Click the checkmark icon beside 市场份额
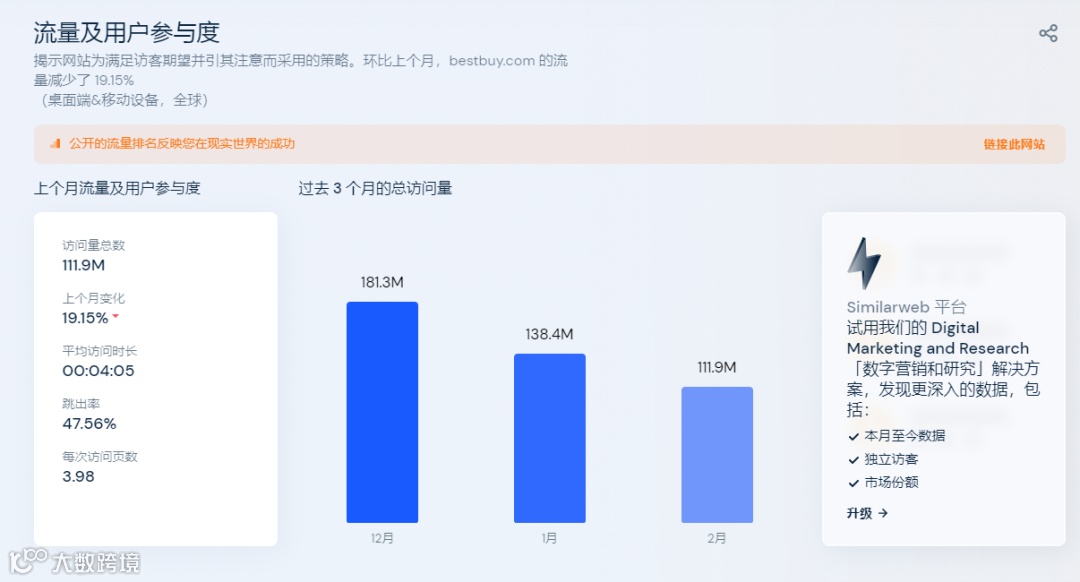This screenshot has height=582, width=1080. [855, 482]
